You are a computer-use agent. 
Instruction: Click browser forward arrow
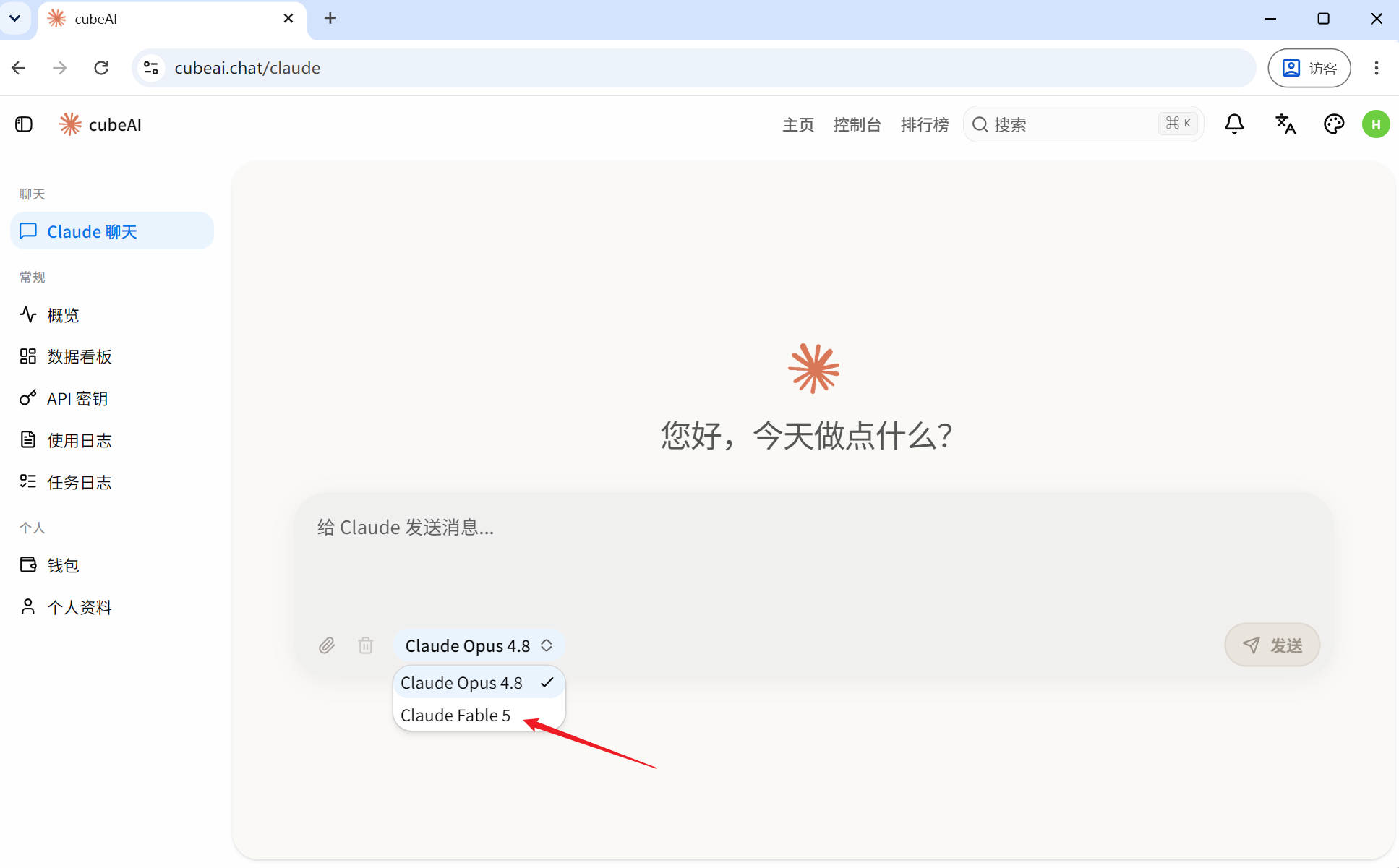click(60, 68)
